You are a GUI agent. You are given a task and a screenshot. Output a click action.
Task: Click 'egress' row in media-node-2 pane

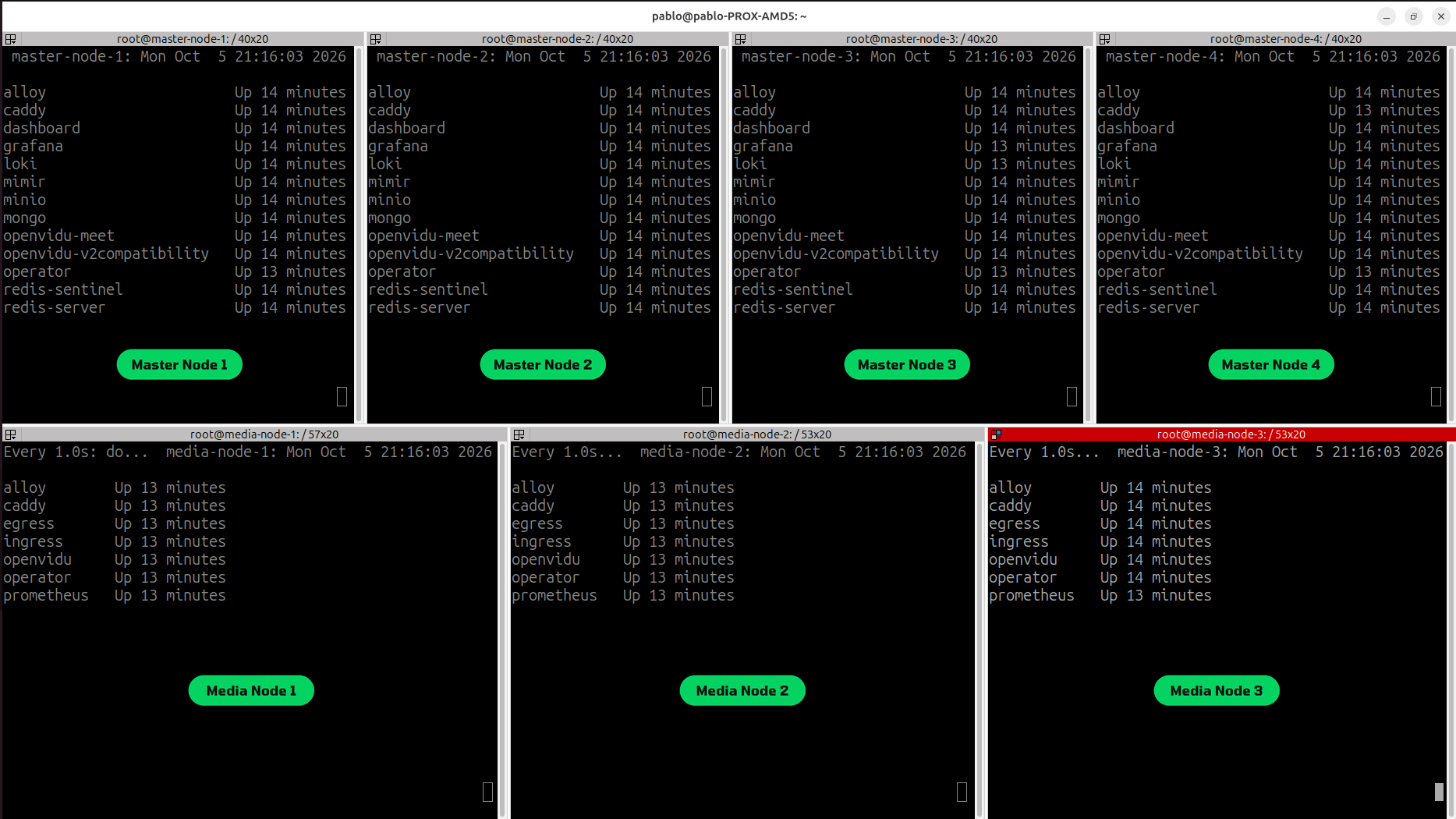point(623,523)
